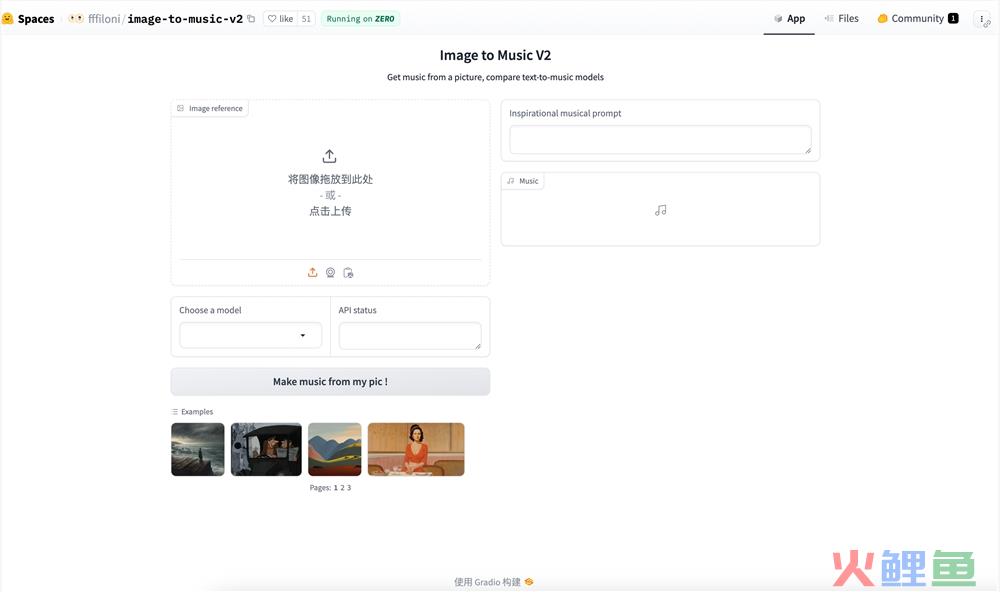Open the Choose a model dropdown
Screen dimensions: 1000x592
[251, 335]
